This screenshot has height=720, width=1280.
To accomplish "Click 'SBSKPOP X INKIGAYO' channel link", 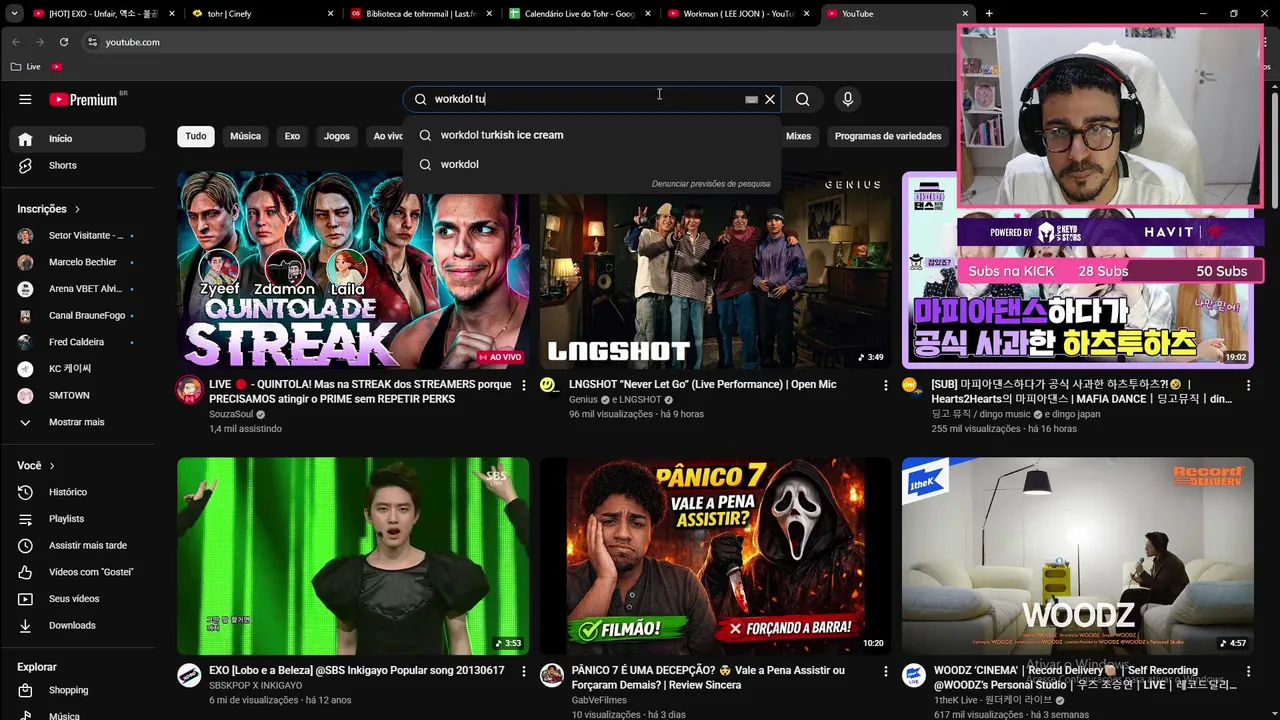I will 255,685.
